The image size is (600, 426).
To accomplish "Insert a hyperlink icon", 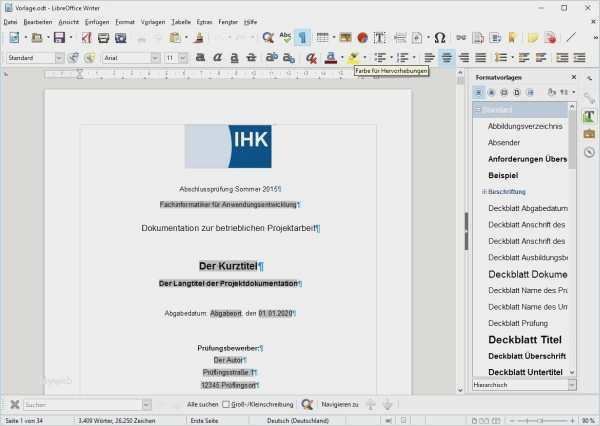I will (461, 38).
